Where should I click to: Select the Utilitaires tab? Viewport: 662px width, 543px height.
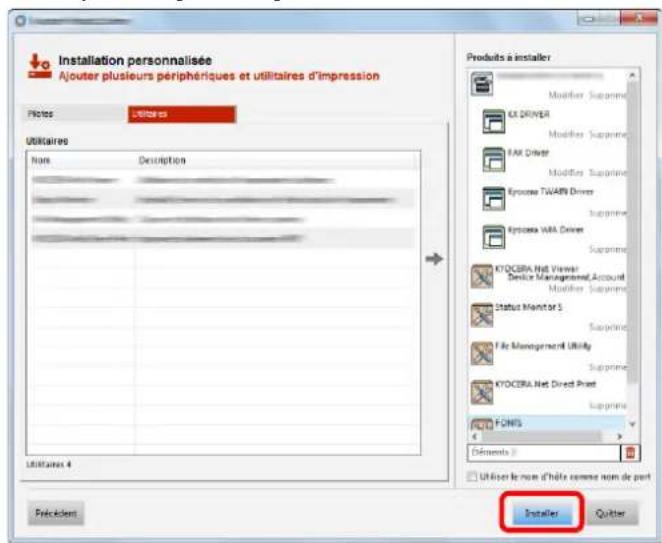182,114
